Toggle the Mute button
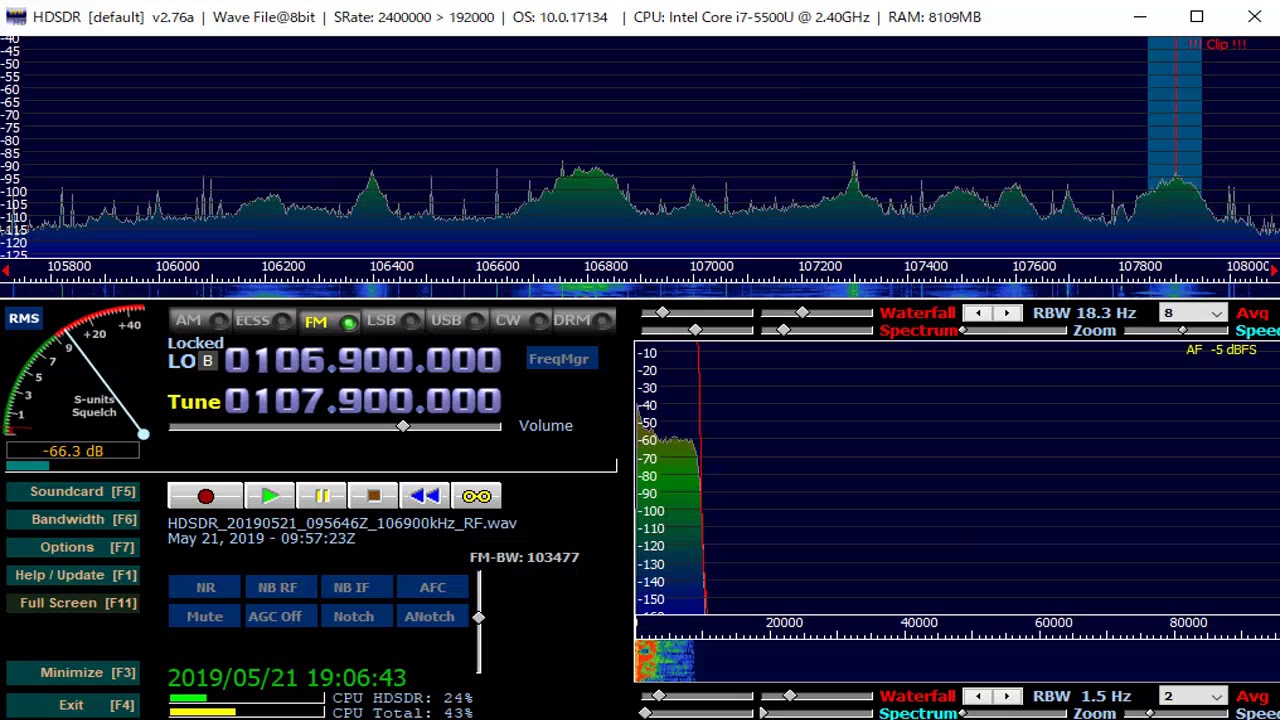This screenshot has width=1280, height=720. 205,617
